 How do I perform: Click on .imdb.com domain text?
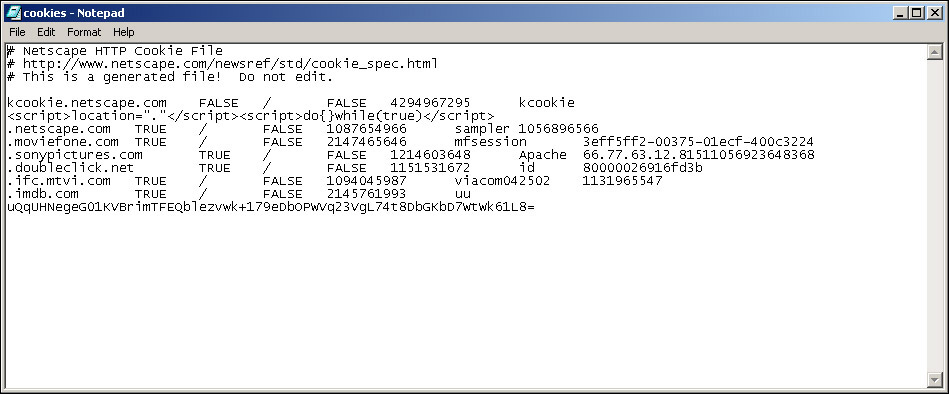click(43, 194)
